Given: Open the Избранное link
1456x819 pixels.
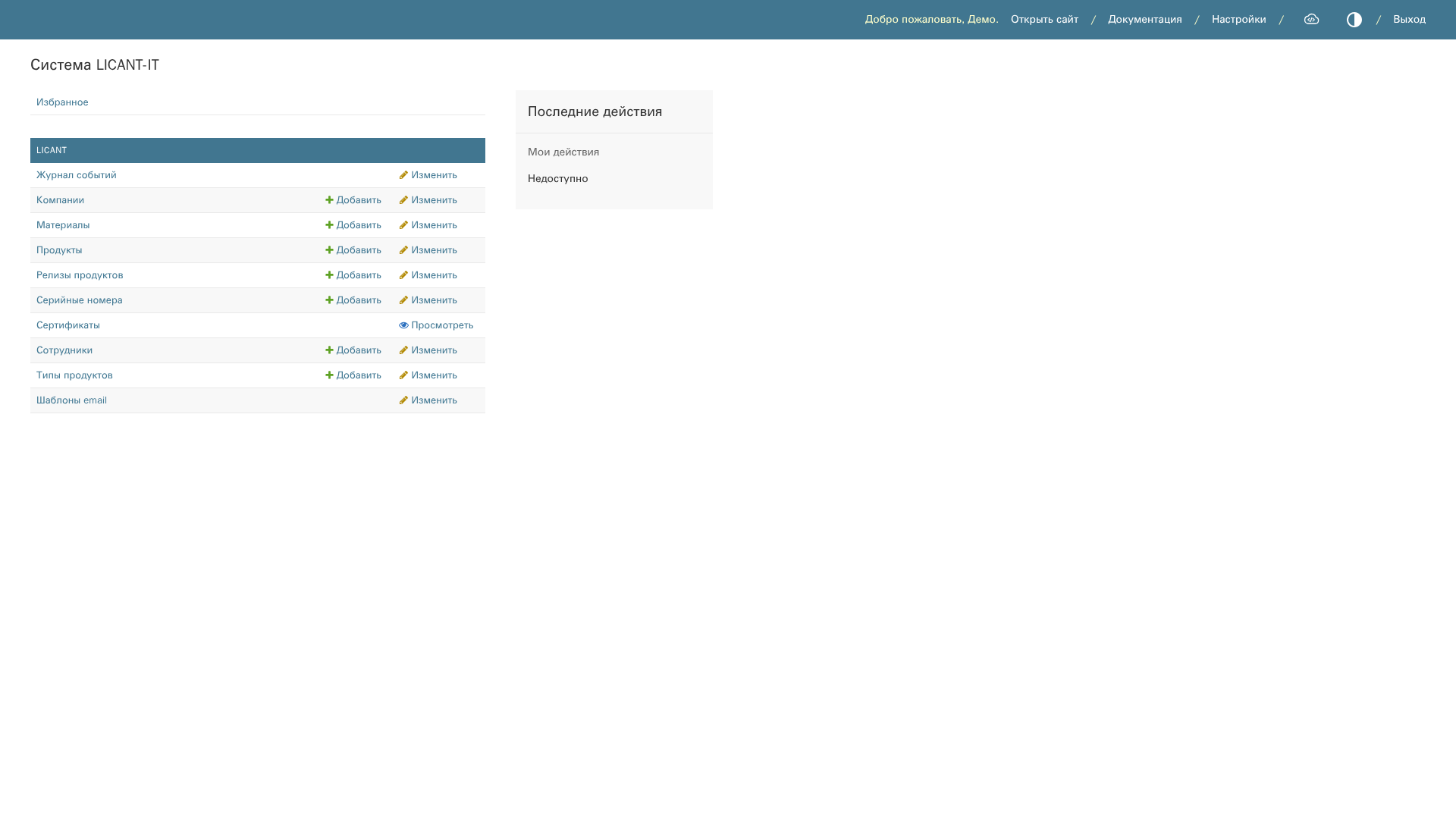Looking at the screenshot, I should [x=62, y=102].
